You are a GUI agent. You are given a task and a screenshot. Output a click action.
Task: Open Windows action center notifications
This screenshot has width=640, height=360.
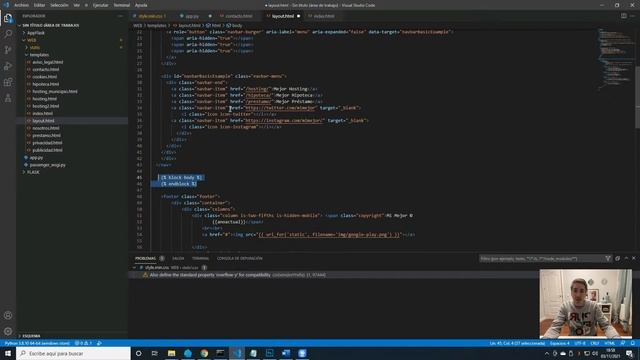629,353
